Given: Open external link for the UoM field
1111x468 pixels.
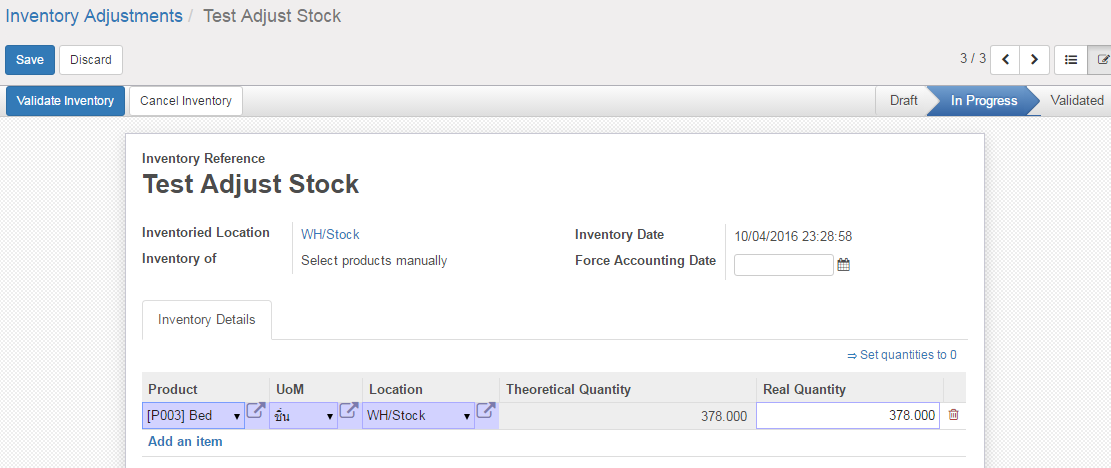Looking at the screenshot, I should [x=349, y=410].
